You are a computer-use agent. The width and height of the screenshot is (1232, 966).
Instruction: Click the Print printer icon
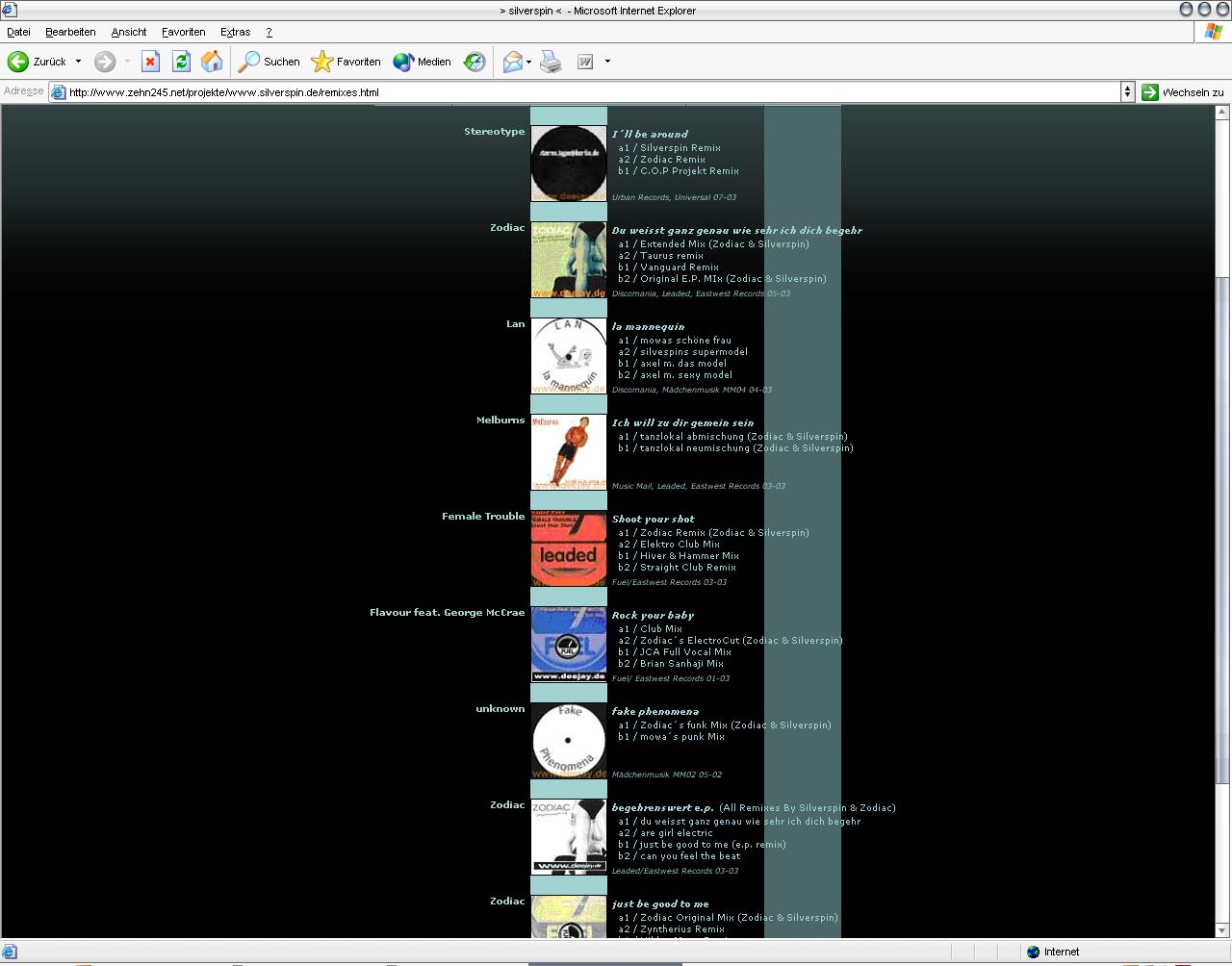pyautogui.click(x=551, y=62)
